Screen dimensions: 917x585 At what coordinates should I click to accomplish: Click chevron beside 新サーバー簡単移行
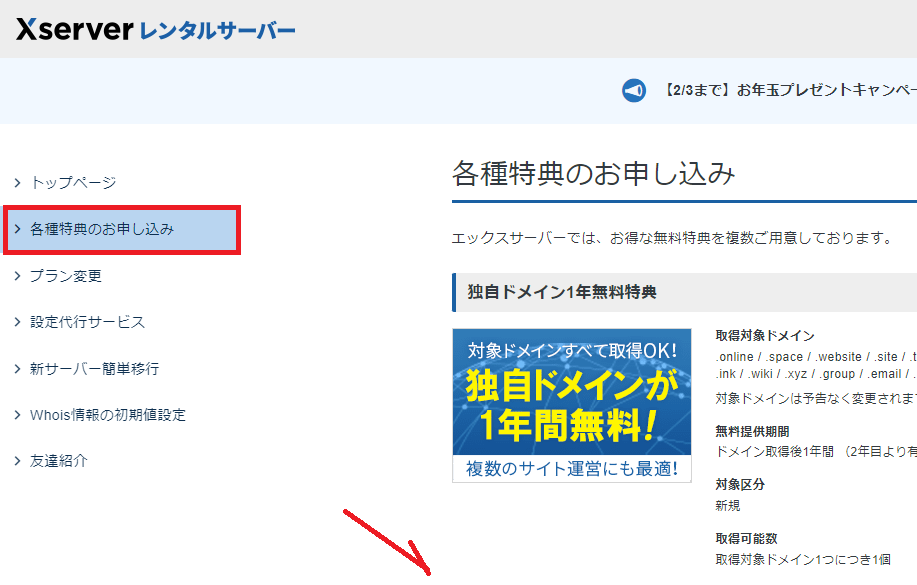[x=17, y=369]
